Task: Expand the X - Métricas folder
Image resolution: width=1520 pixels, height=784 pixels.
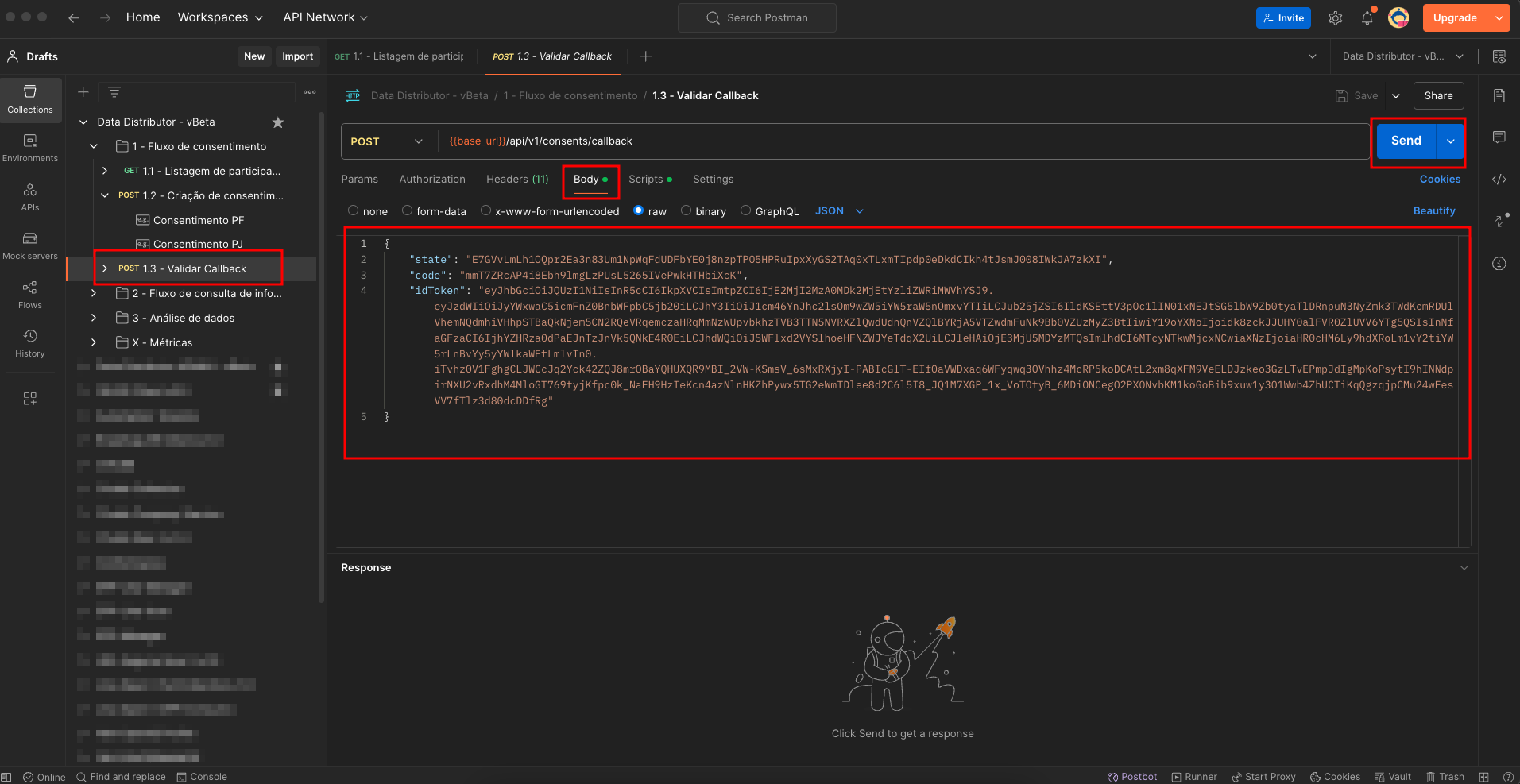Action: point(94,343)
